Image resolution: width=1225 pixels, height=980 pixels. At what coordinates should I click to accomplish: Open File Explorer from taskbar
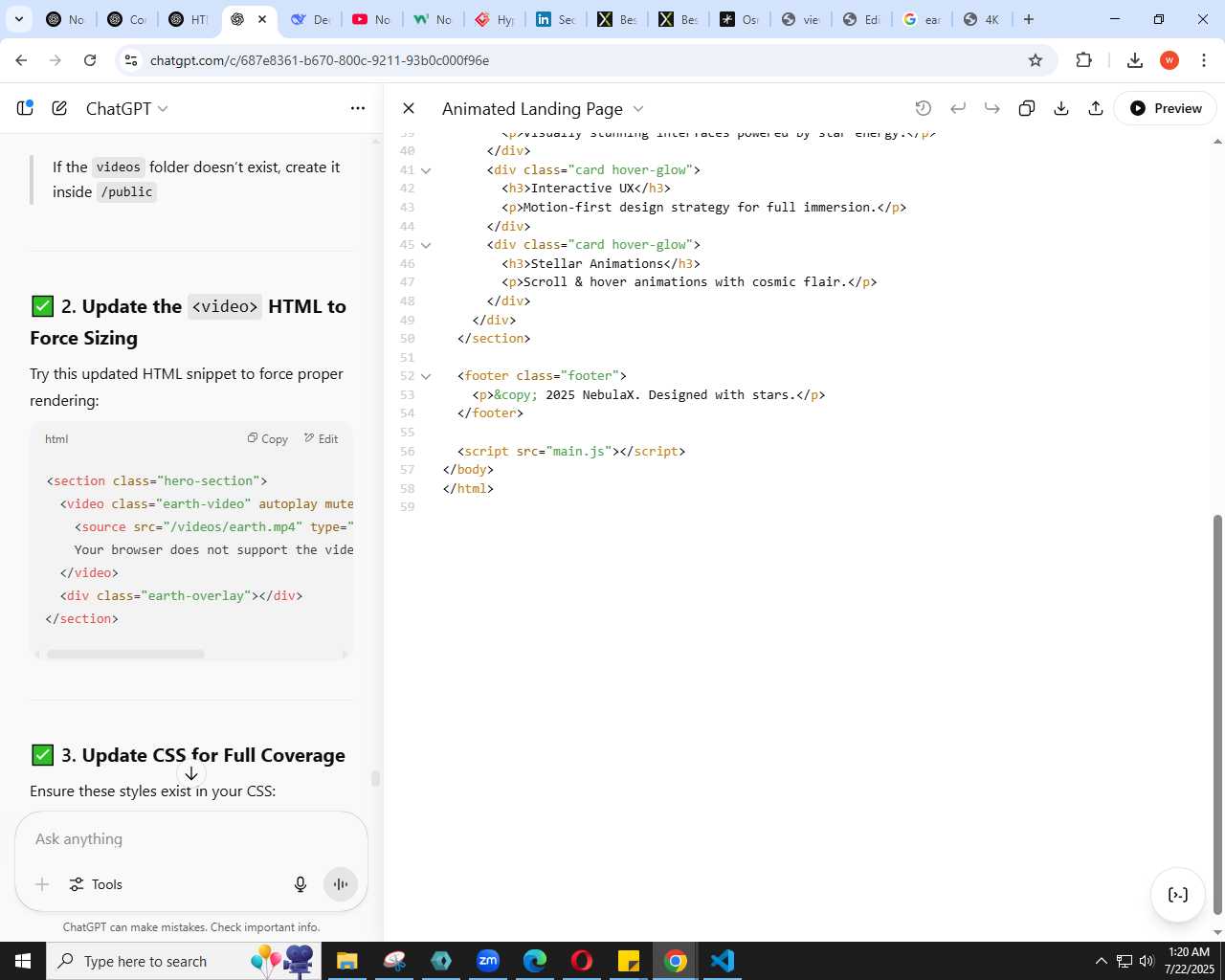pyautogui.click(x=346, y=961)
